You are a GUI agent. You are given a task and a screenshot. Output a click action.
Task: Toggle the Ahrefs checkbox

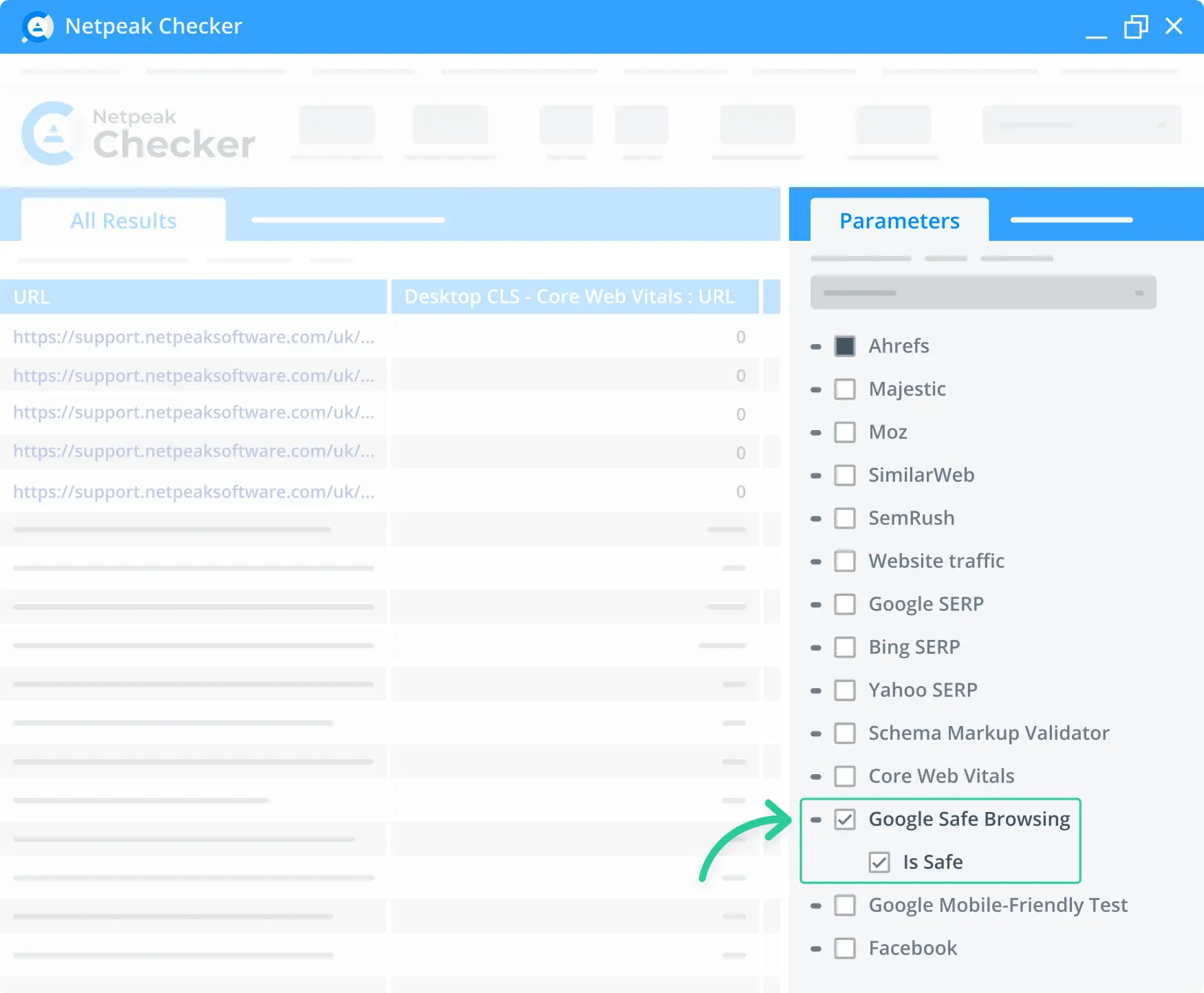click(845, 346)
